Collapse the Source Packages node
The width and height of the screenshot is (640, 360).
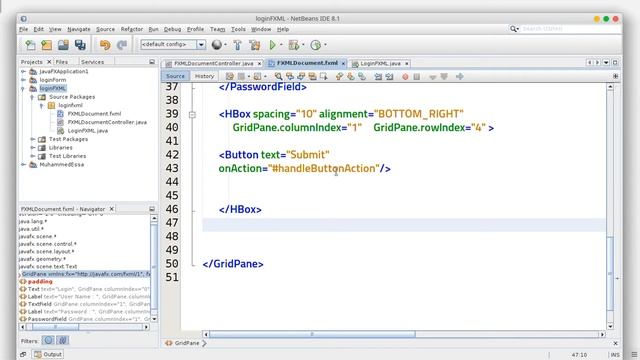pos(32,97)
